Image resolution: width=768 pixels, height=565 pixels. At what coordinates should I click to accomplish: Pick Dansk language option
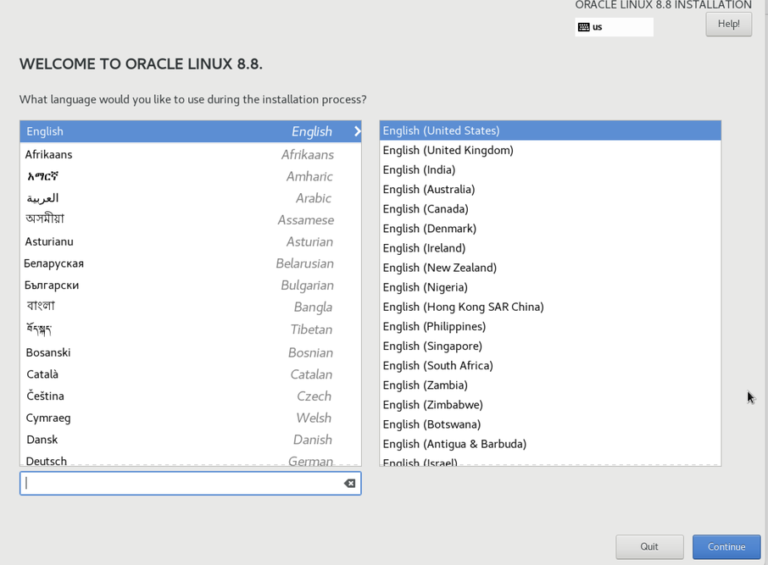[190, 439]
